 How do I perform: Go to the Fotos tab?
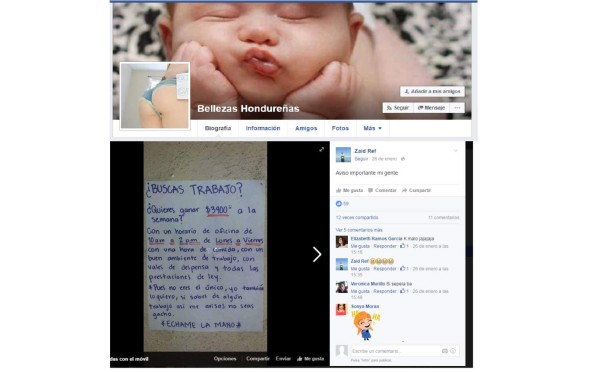(340, 128)
